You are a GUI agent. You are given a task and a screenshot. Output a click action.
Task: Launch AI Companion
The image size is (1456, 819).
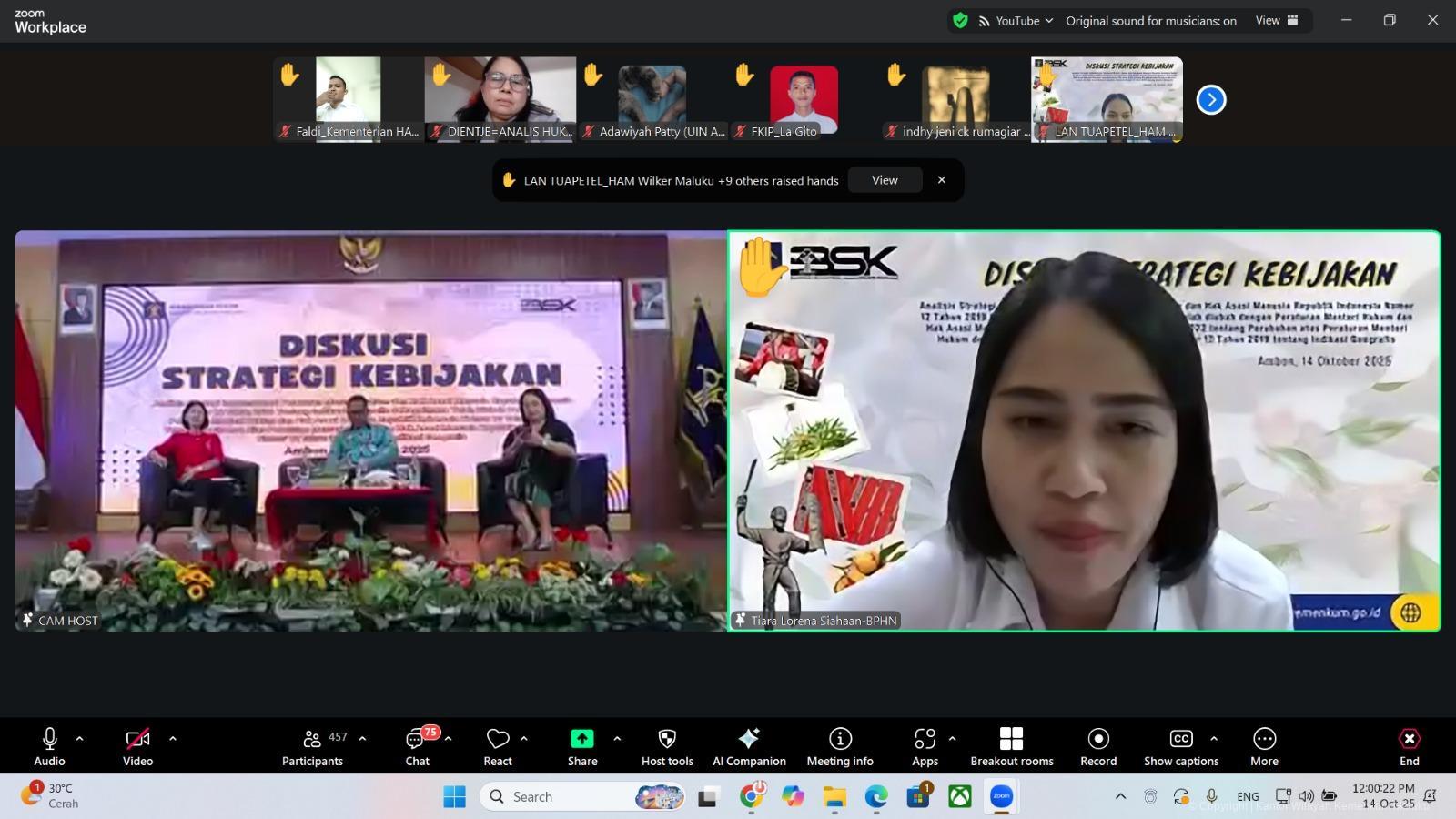tap(749, 746)
